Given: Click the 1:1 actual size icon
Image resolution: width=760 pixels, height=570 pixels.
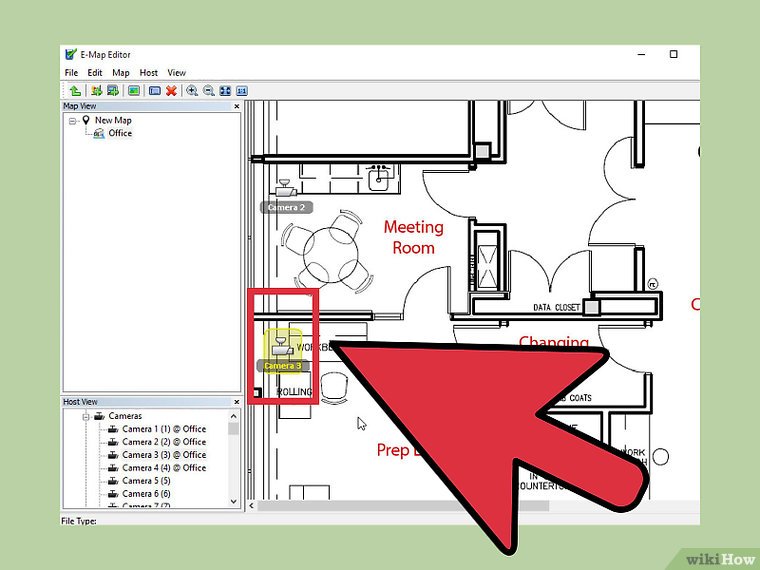Looking at the screenshot, I should [x=240, y=90].
